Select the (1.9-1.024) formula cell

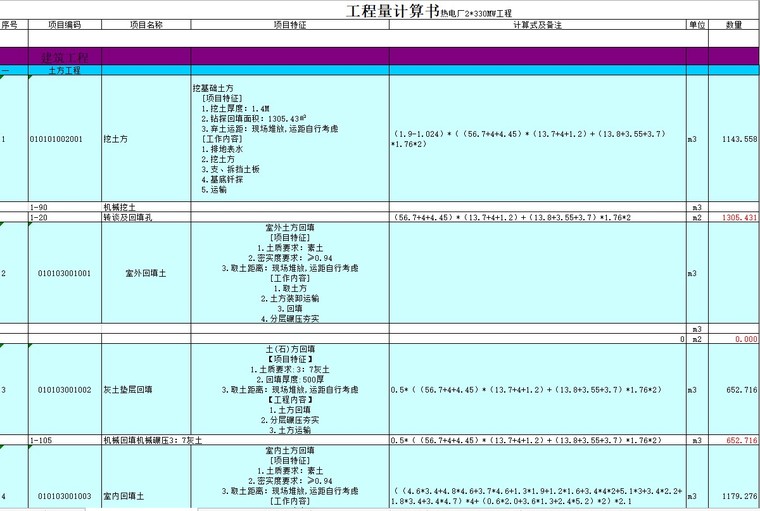point(537,139)
